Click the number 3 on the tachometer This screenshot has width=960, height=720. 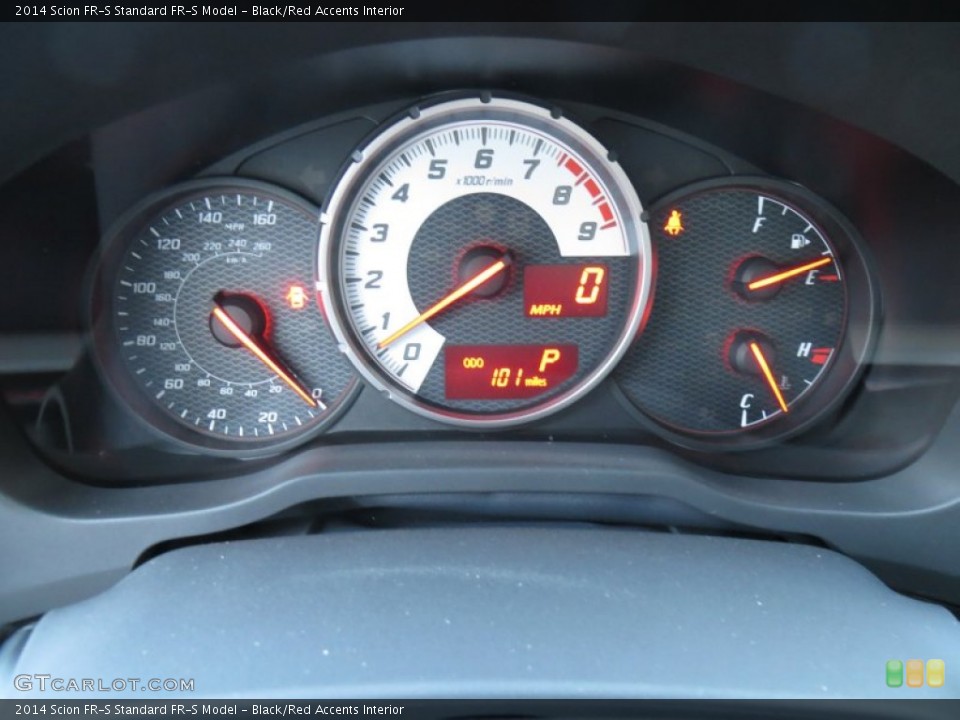[x=379, y=233]
